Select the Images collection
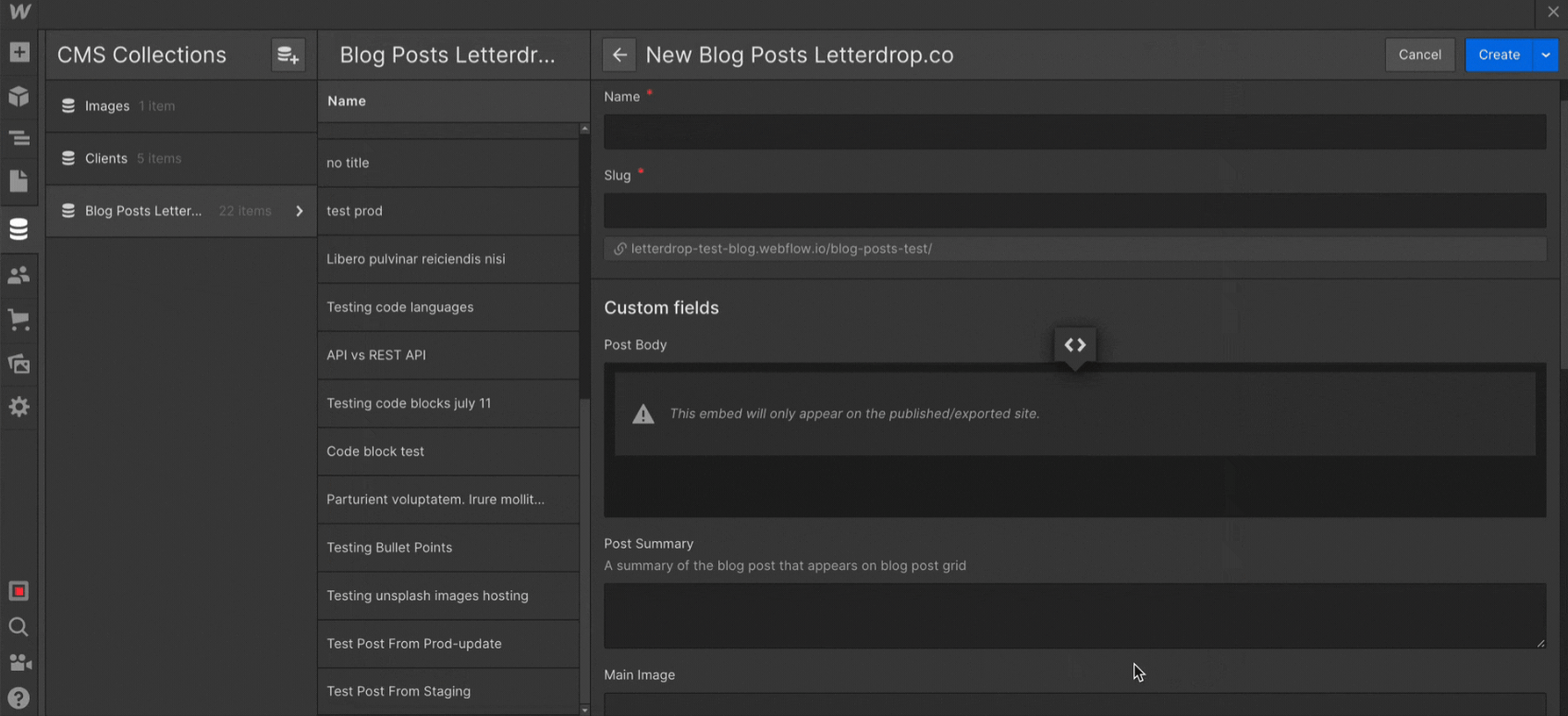Image resolution: width=1568 pixels, height=716 pixels. click(x=181, y=106)
